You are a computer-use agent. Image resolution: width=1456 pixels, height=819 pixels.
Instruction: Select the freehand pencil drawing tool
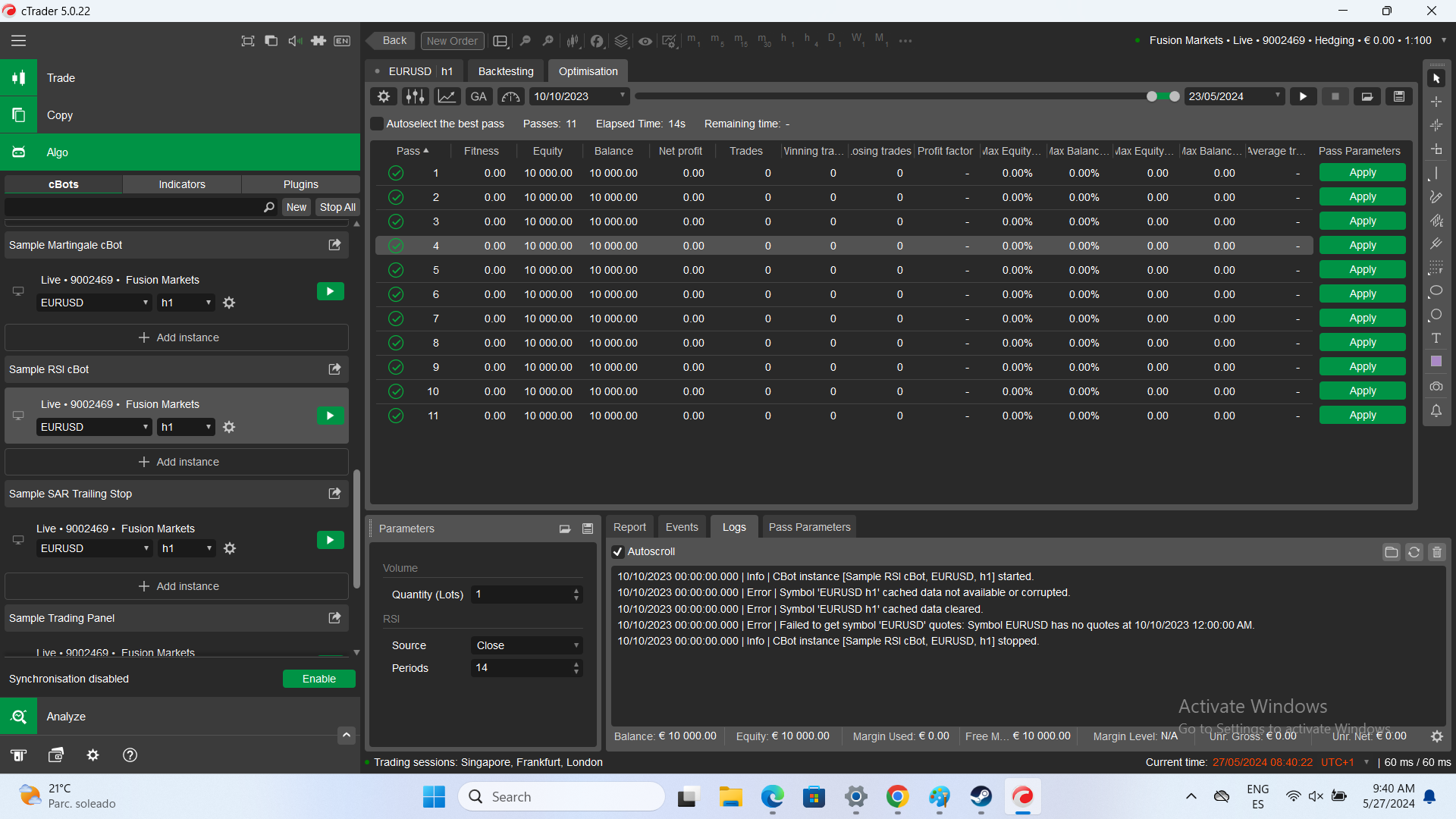(x=1436, y=197)
